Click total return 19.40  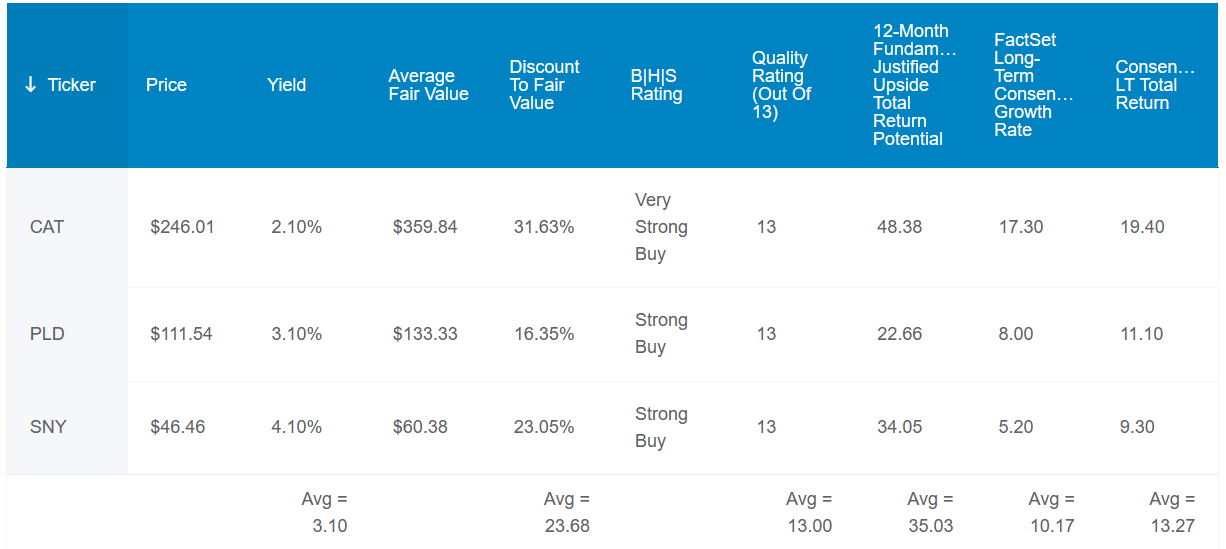click(1142, 227)
